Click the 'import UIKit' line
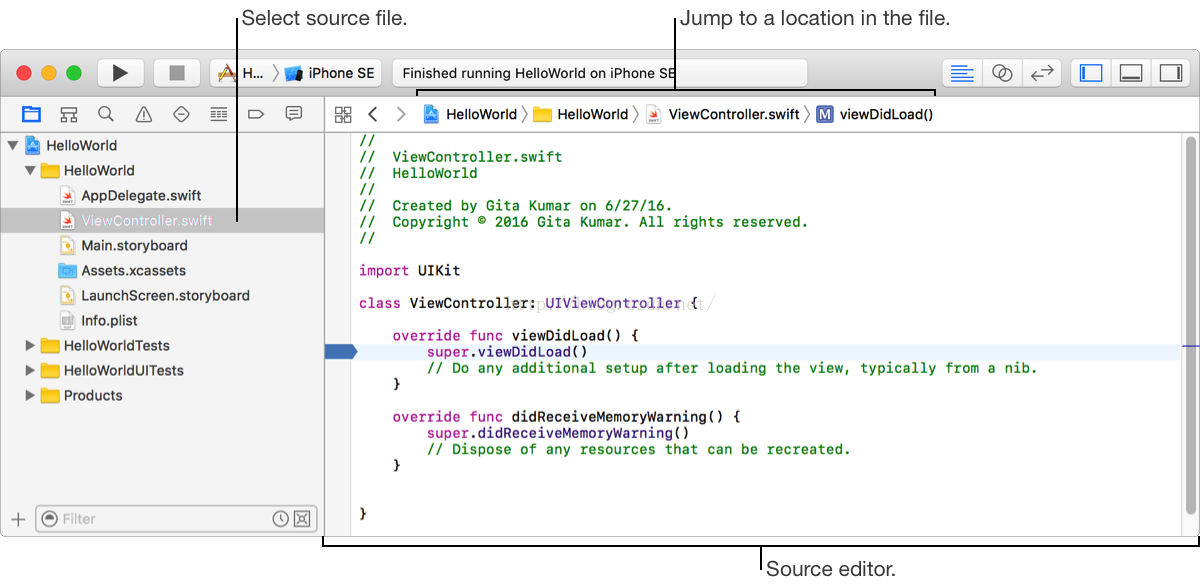The height and width of the screenshot is (587, 1202). 409,270
